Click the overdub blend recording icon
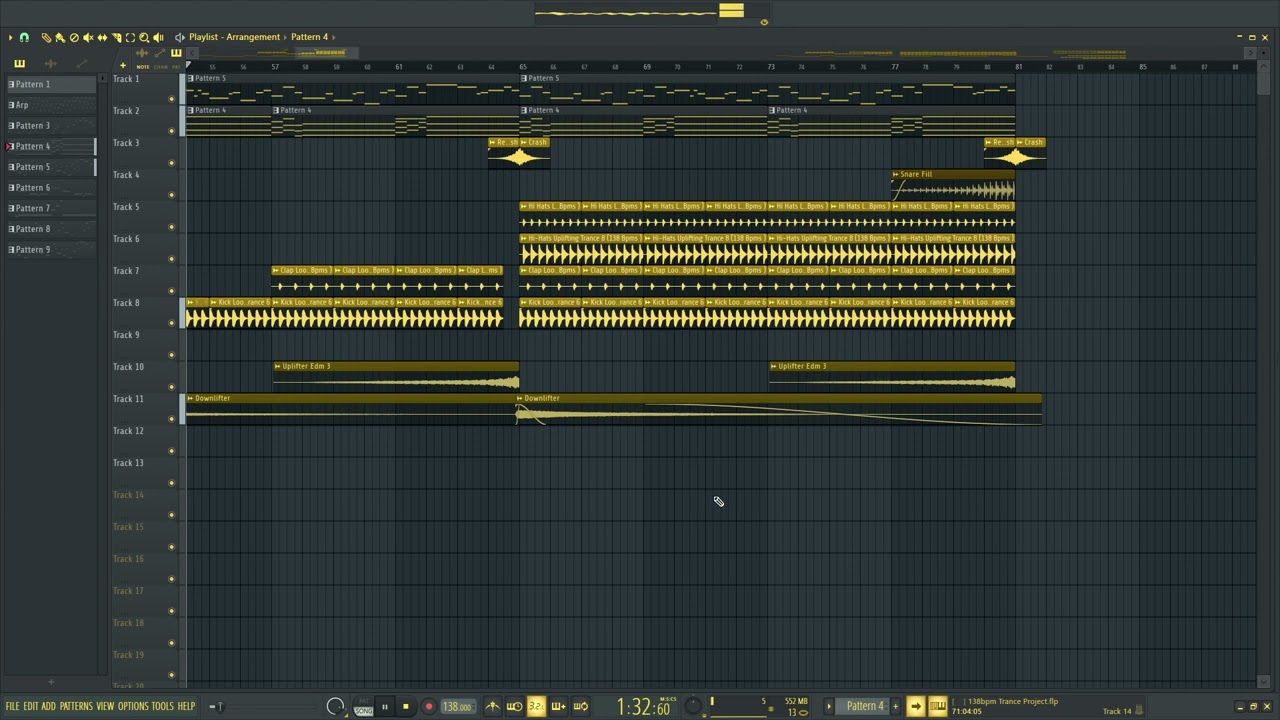The width and height of the screenshot is (1280, 720). coord(558,706)
